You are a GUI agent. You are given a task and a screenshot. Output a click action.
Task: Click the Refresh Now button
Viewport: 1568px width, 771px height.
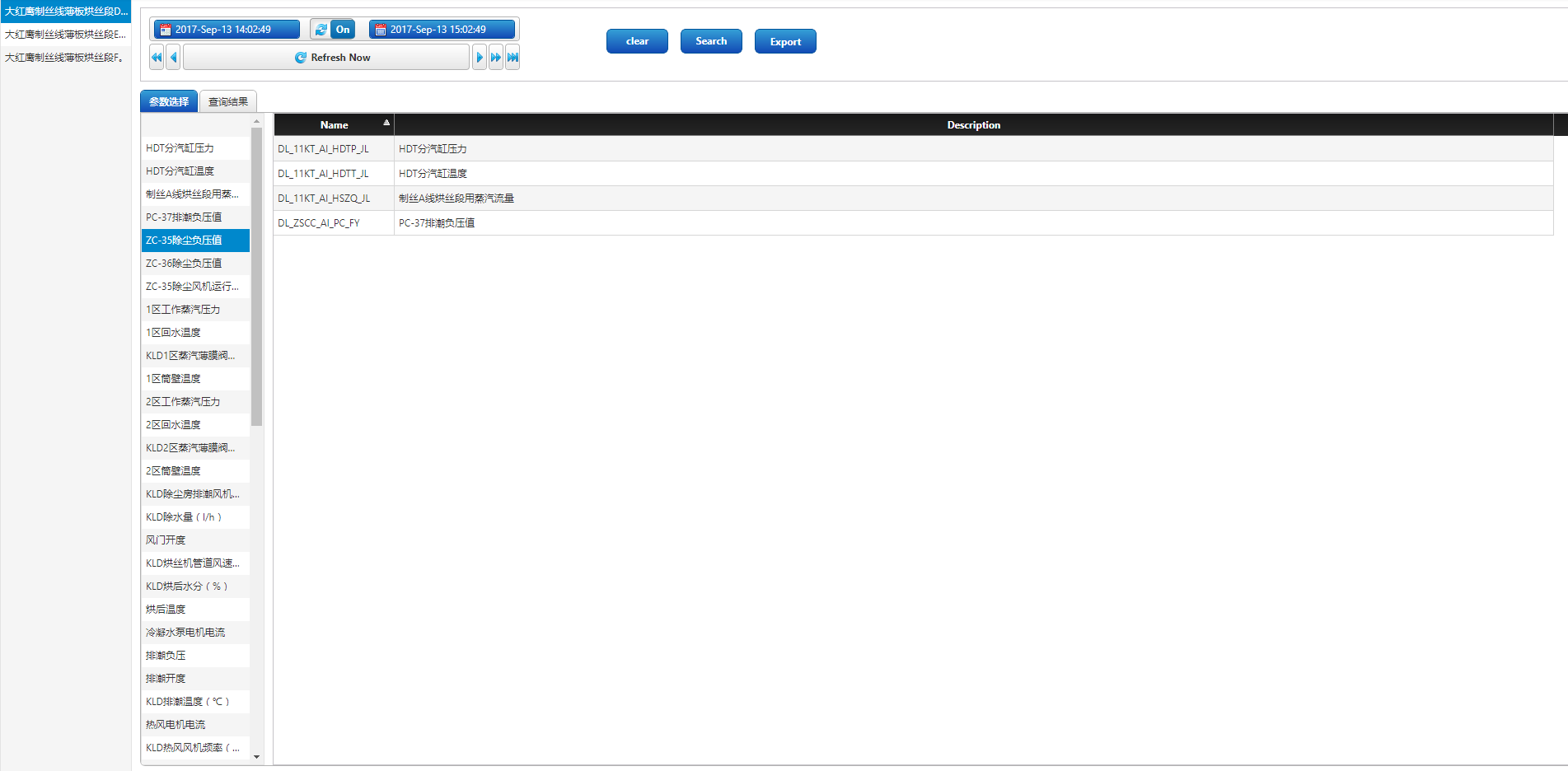[326, 58]
